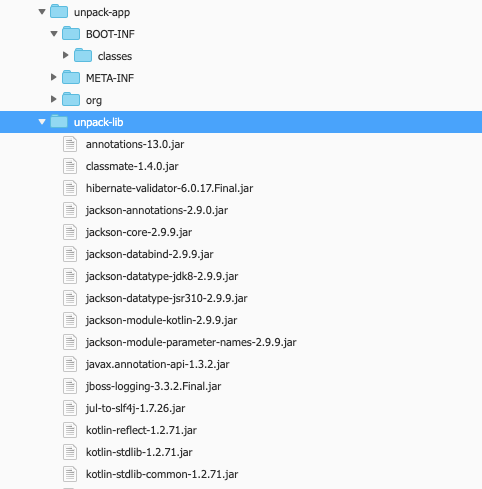Click the jackson-core-2.9.9.jar file icon

[x=70, y=232]
